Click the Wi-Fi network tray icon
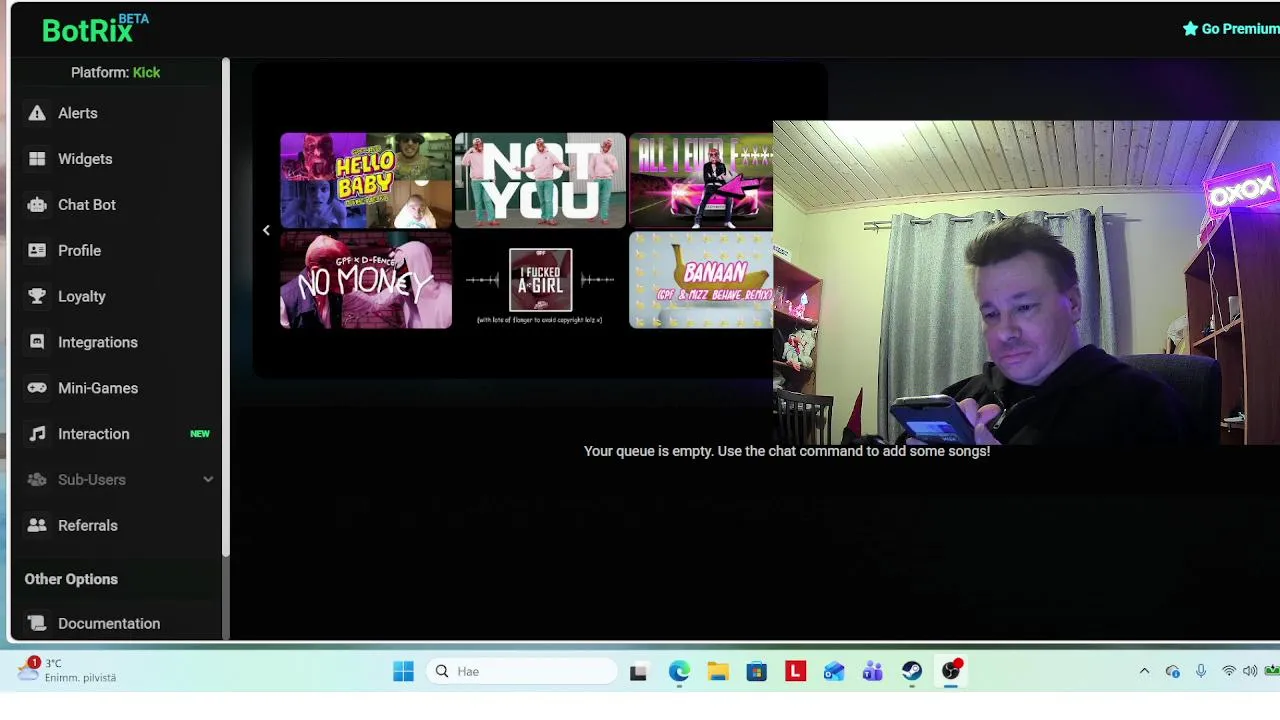Screen dimensions: 1280x720 point(1229,671)
